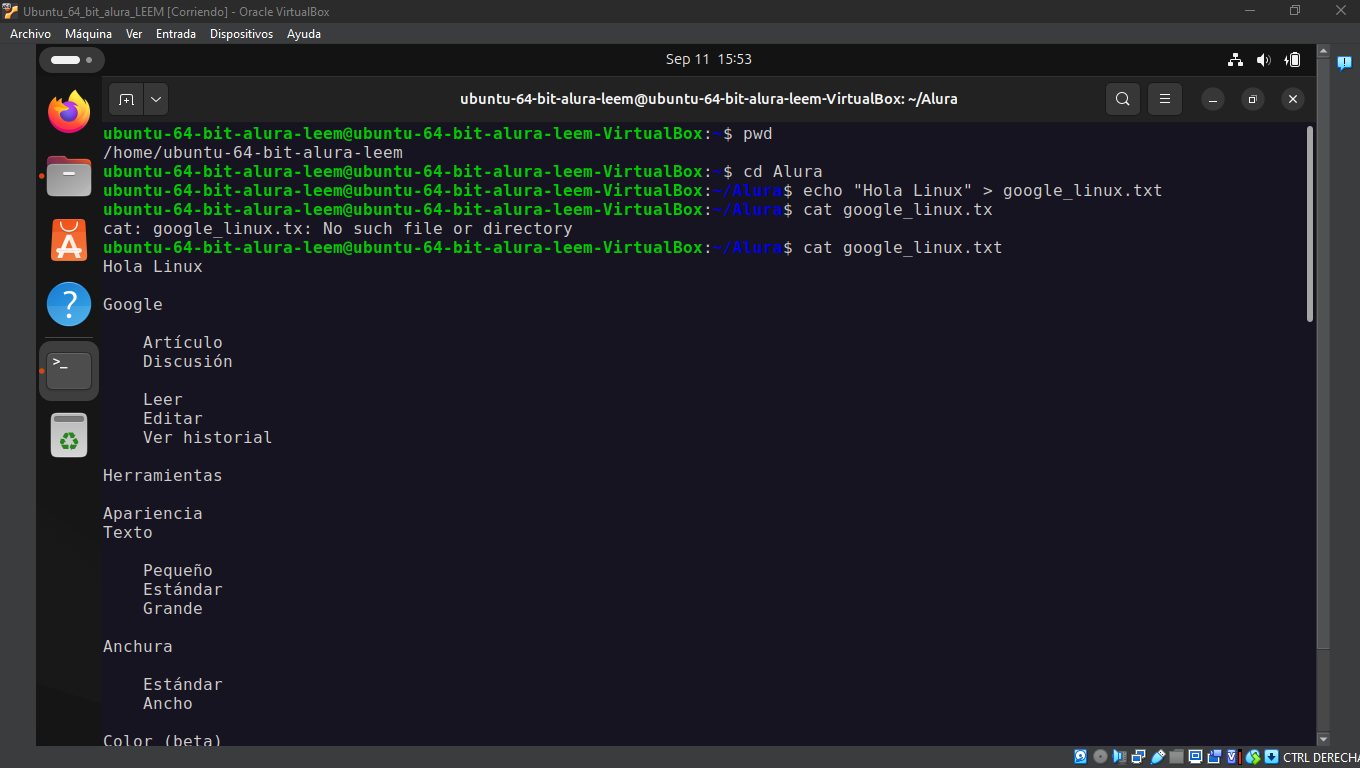Launch Ubuntu Software app center
Image resolution: width=1360 pixels, height=768 pixels.
pos(69,240)
